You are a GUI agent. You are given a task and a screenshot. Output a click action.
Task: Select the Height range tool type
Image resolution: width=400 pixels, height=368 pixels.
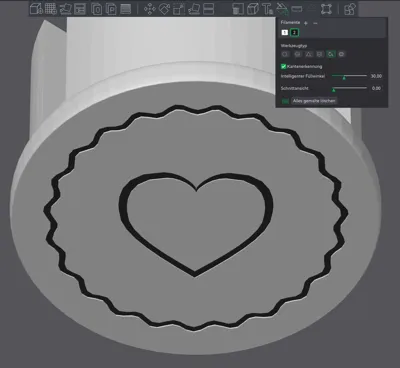[x=320, y=54]
